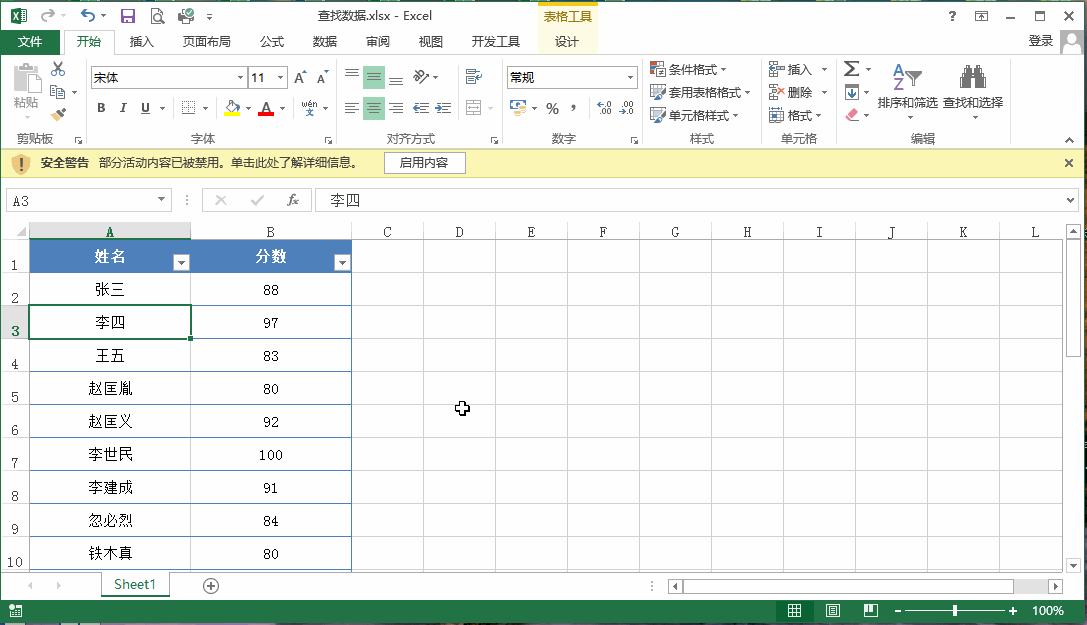Toggle Italic formatting
The height and width of the screenshot is (625, 1087).
pyautogui.click(x=124, y=108)
